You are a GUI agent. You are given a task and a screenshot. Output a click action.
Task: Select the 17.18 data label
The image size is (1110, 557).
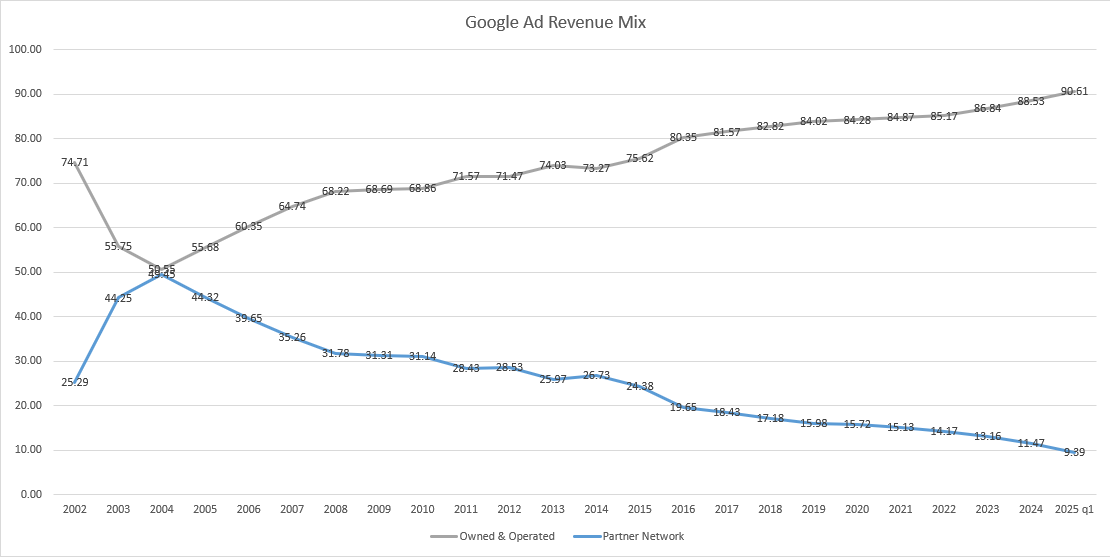coord(770,418)
